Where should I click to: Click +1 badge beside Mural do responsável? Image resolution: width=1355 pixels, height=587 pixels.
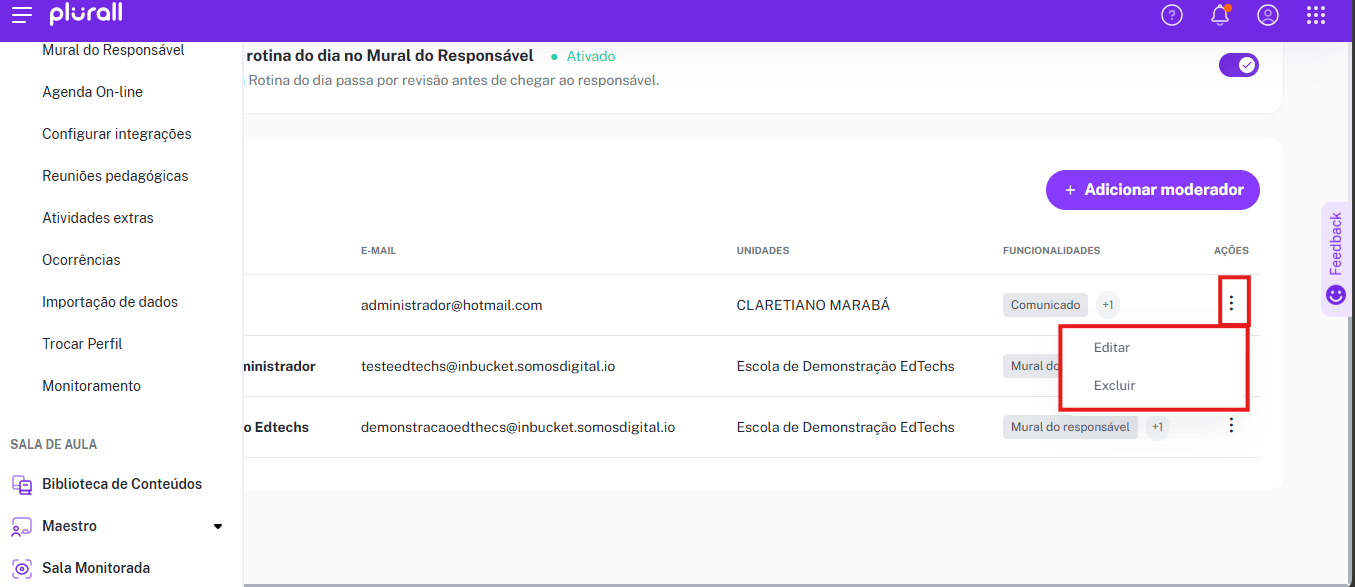coord(1157,427)
